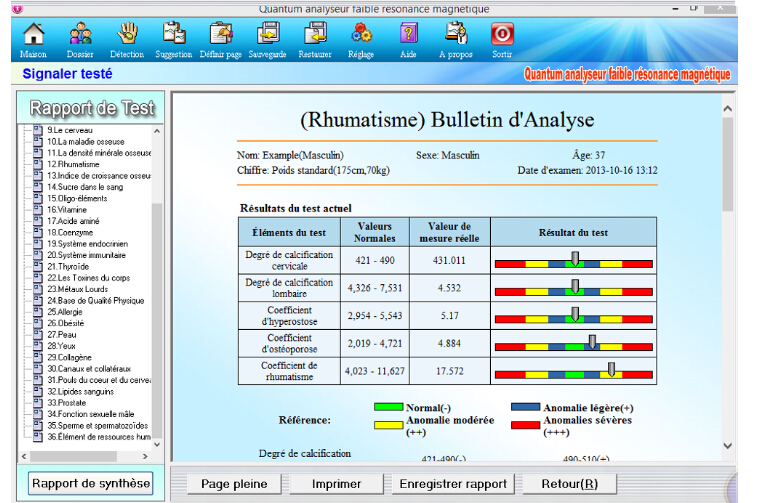758x503 pixels.
Task: Select 15.Oligo-éléments report
Action: [x=77, y=198]
